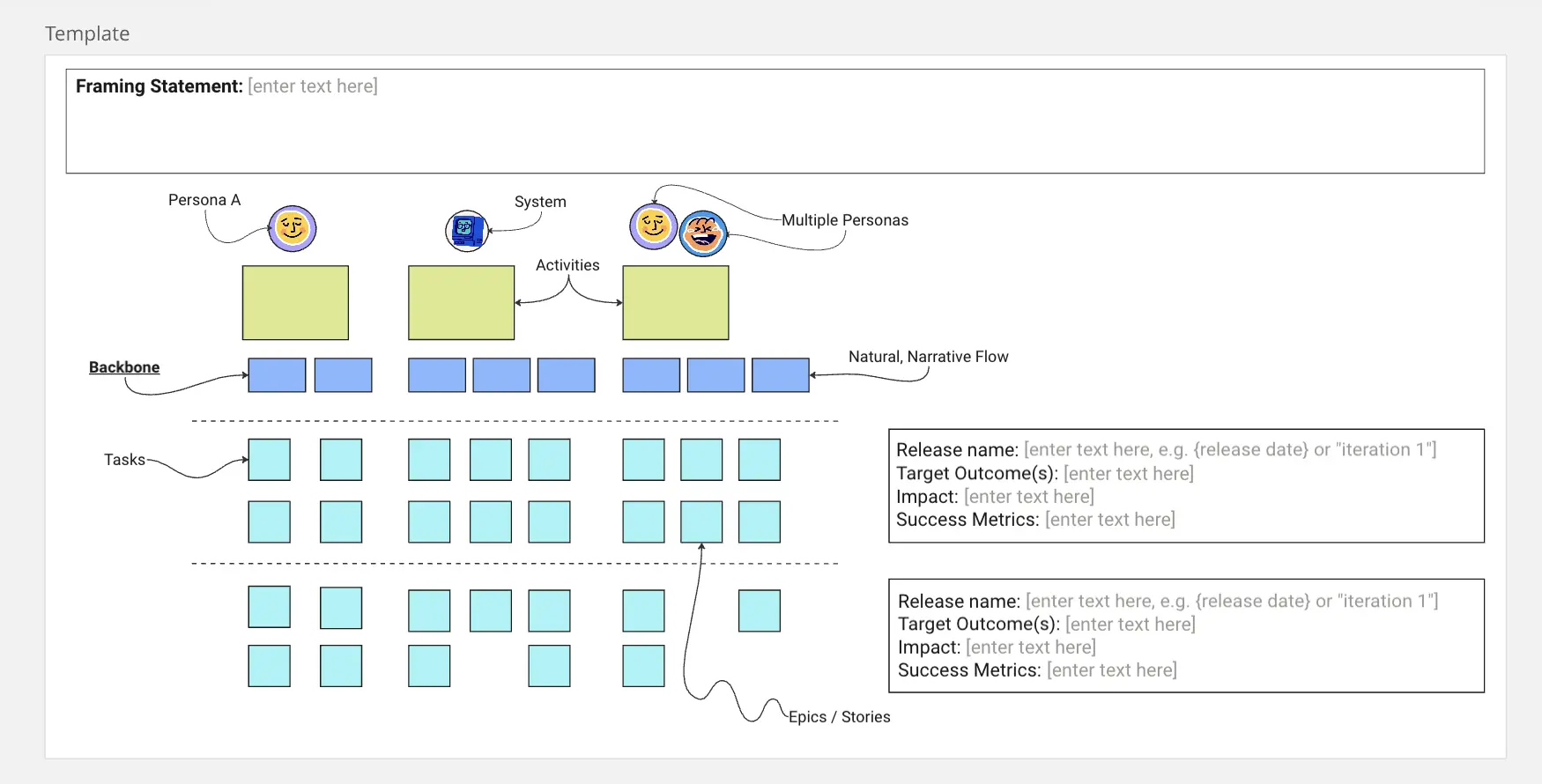Select the cyan box Epics / Stories arrow points to
Screen dimensions: 1542x784
tap(701, 521)
